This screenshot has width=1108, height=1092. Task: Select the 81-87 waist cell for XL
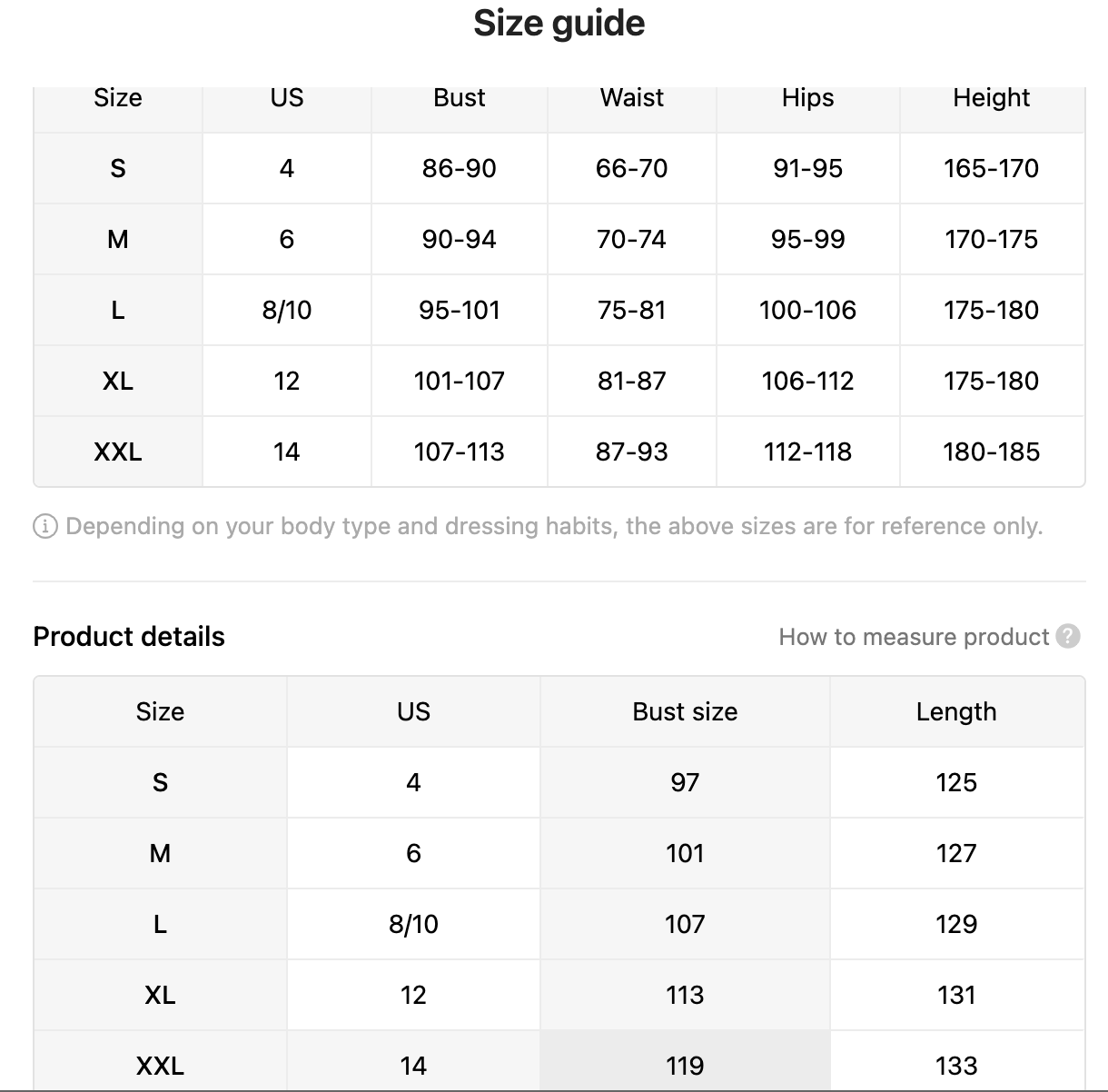(x=631, y=381)
